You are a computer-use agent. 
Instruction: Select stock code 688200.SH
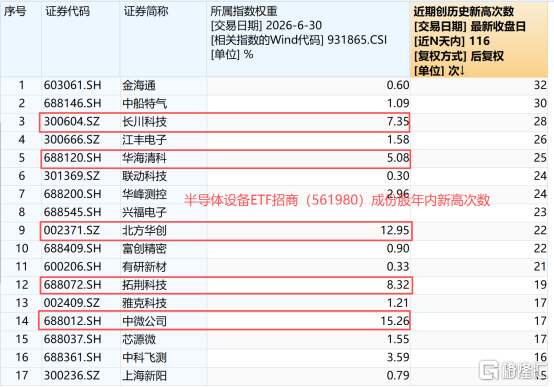72,194
